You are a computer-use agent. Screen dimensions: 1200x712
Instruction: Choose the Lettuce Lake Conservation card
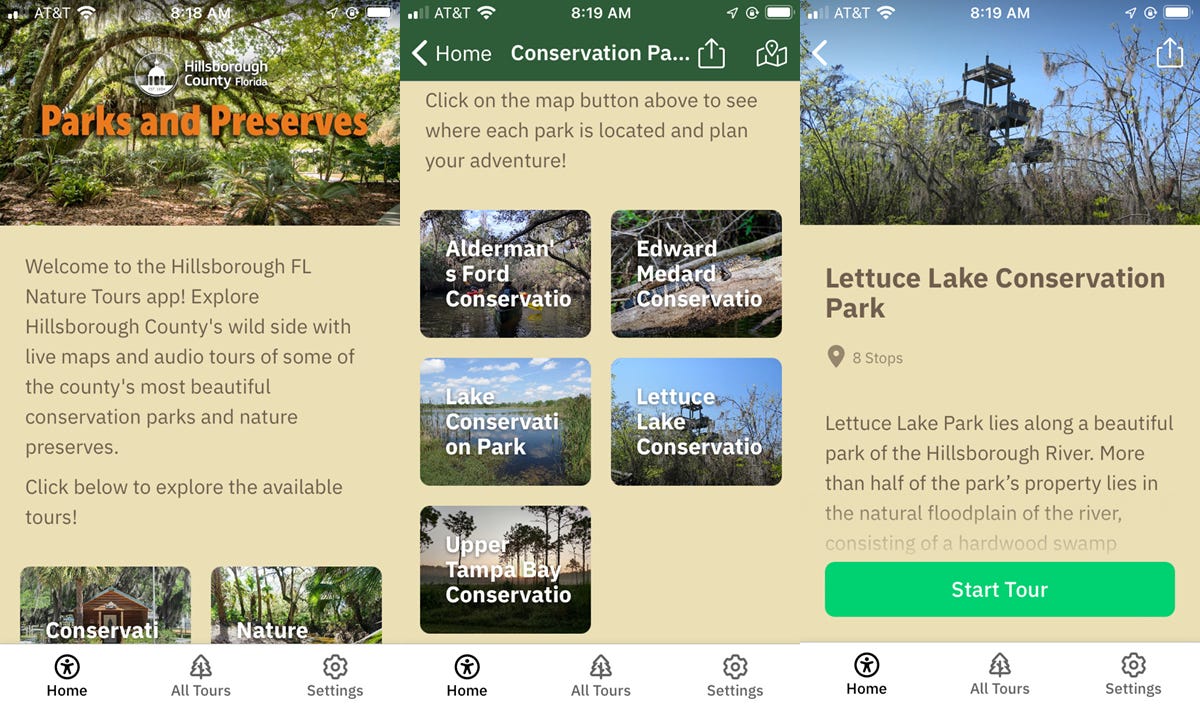pyautogui.click(x=696, y=422)
